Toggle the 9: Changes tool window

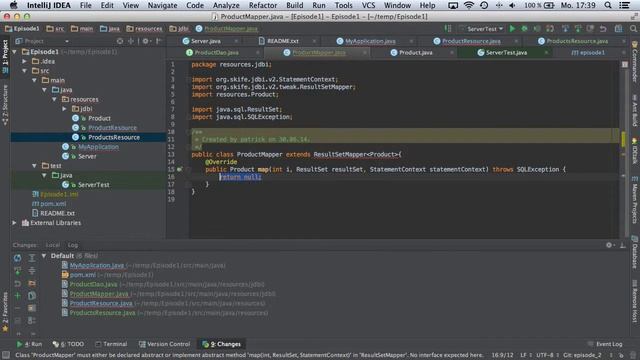[x=222, y=344]
